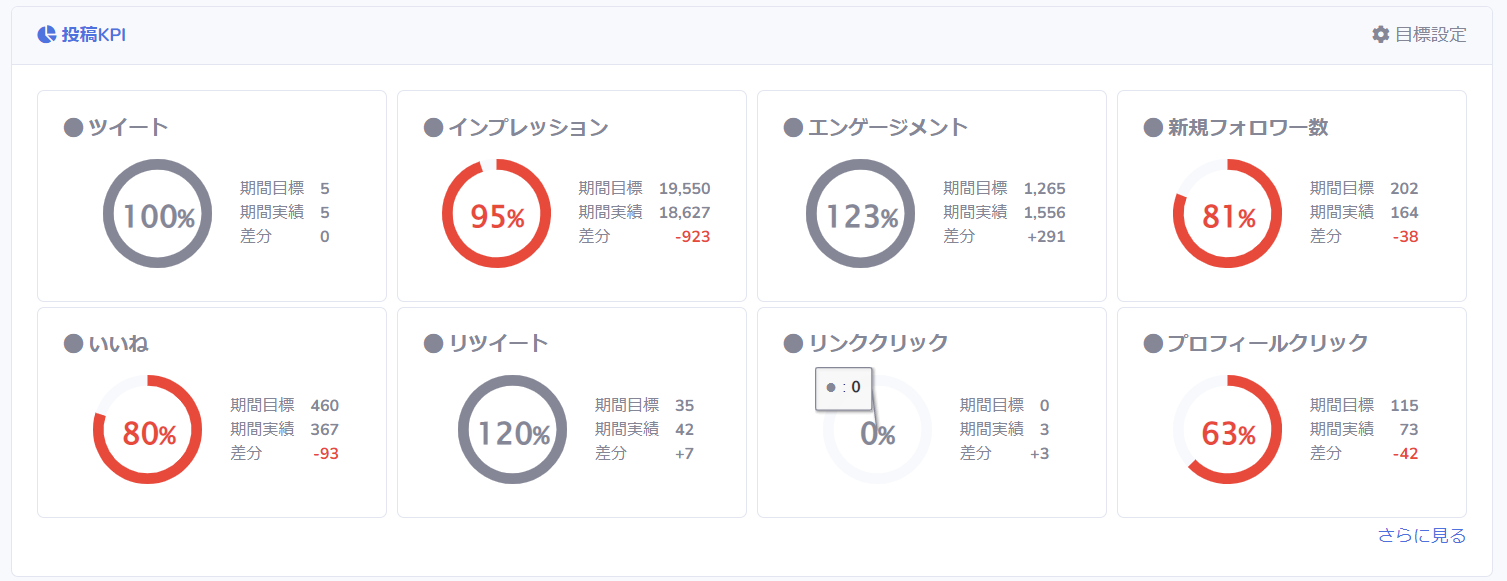Click the gray dot beside いいね
Viewport: 1507px width, 581px height.
73,344
